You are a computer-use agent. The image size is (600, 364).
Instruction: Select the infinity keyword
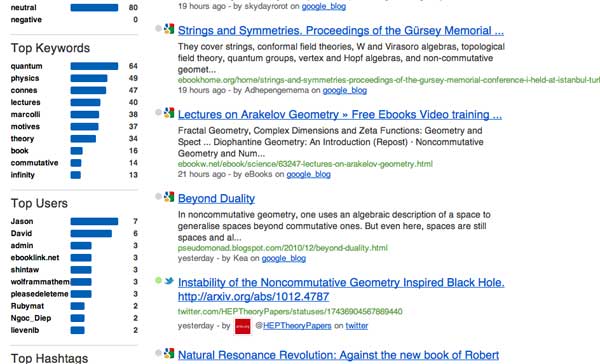(x=23, y=175)
